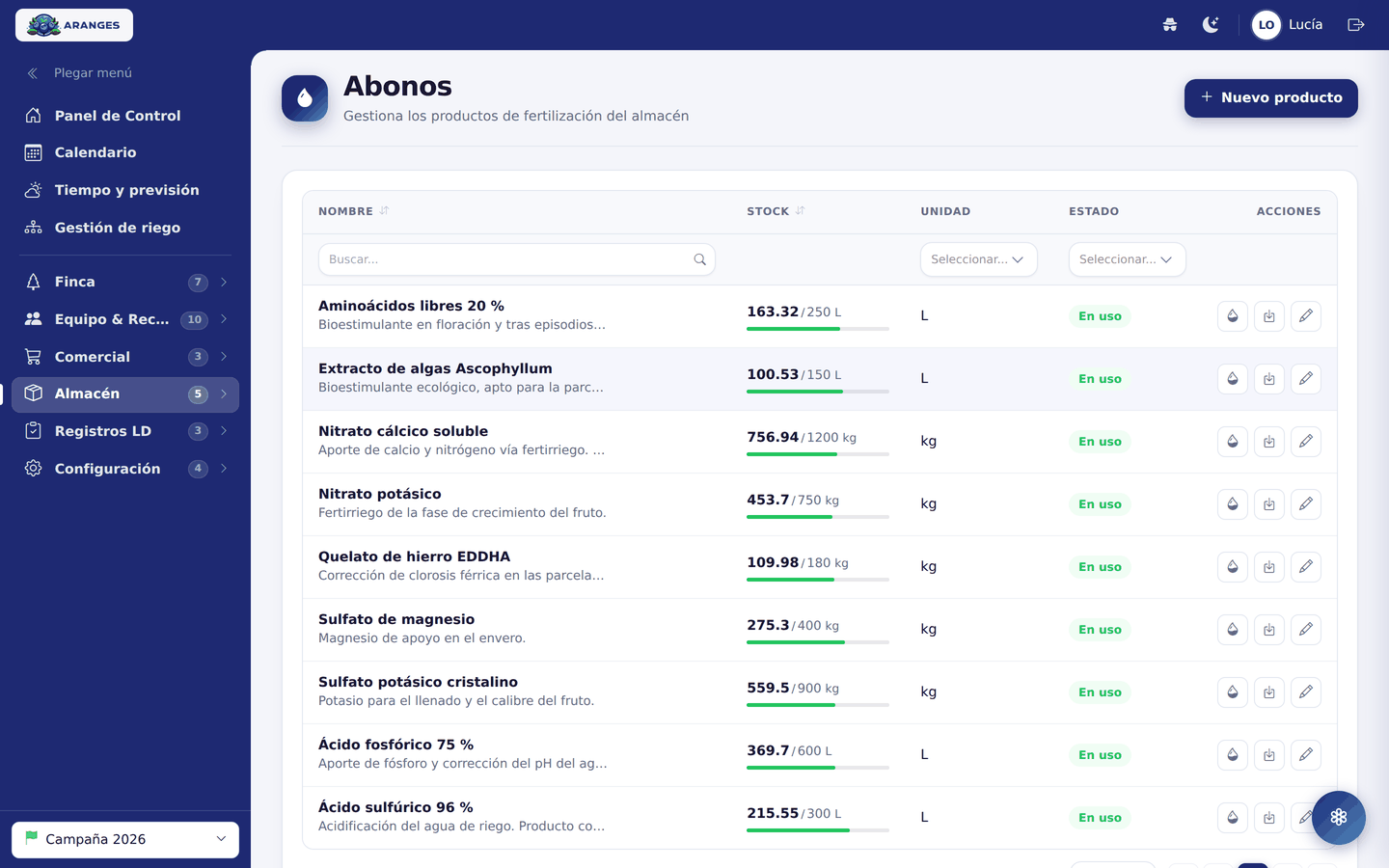
Task: Click the incognito privacy mode icon
Action: (x=1170, y=25)
